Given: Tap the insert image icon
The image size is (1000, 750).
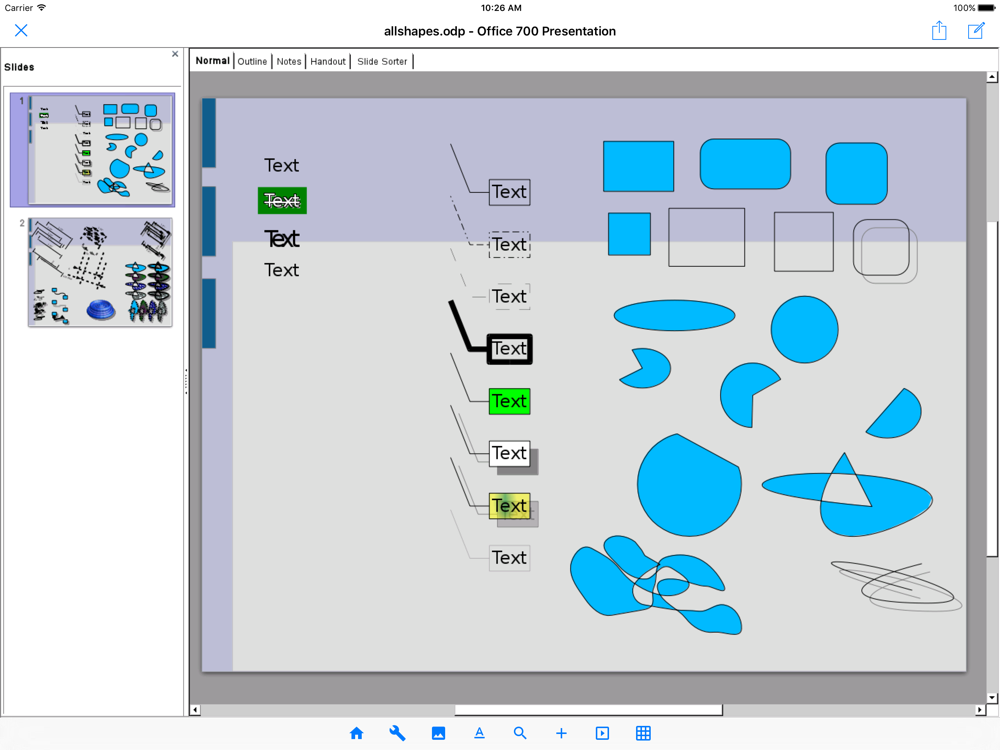Looking at the screenshot, I should click(x=438, y=733).
